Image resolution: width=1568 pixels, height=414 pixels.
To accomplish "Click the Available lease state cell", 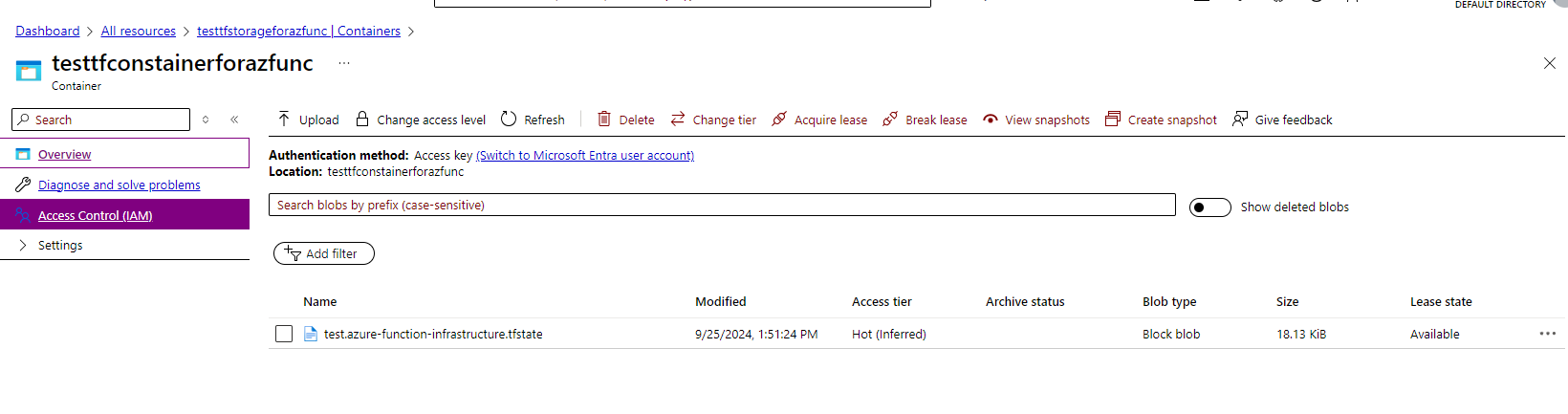I will 1435,334.
